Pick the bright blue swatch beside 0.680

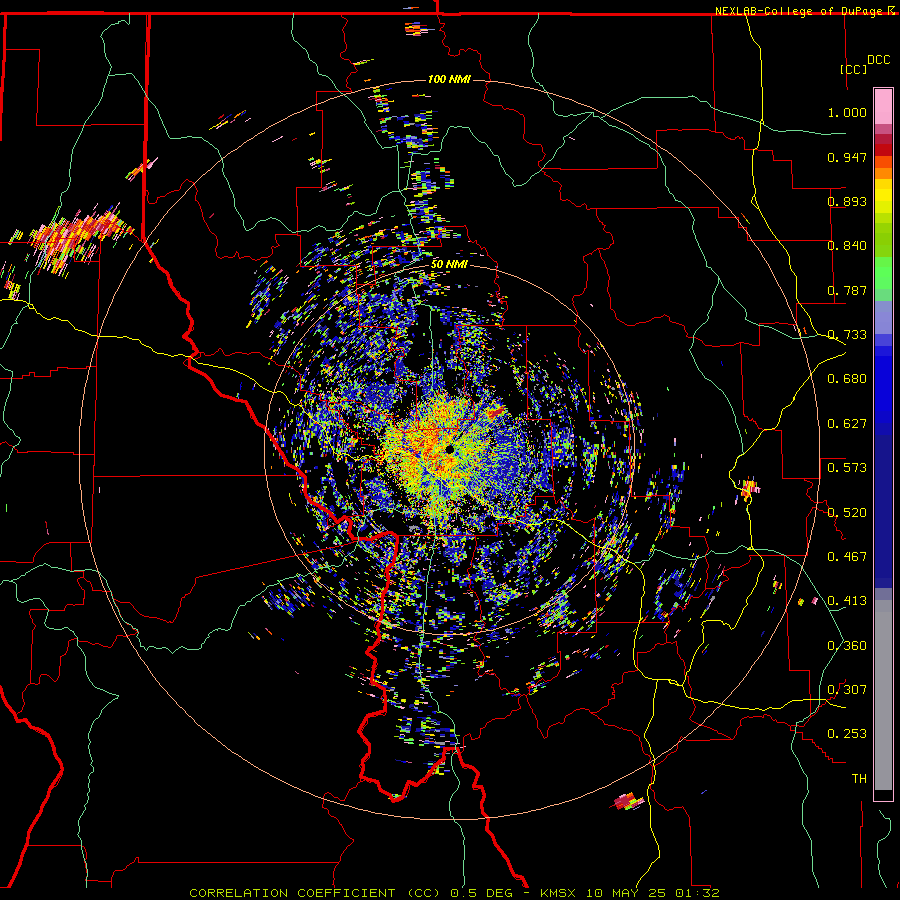click(x=883, y=382)
